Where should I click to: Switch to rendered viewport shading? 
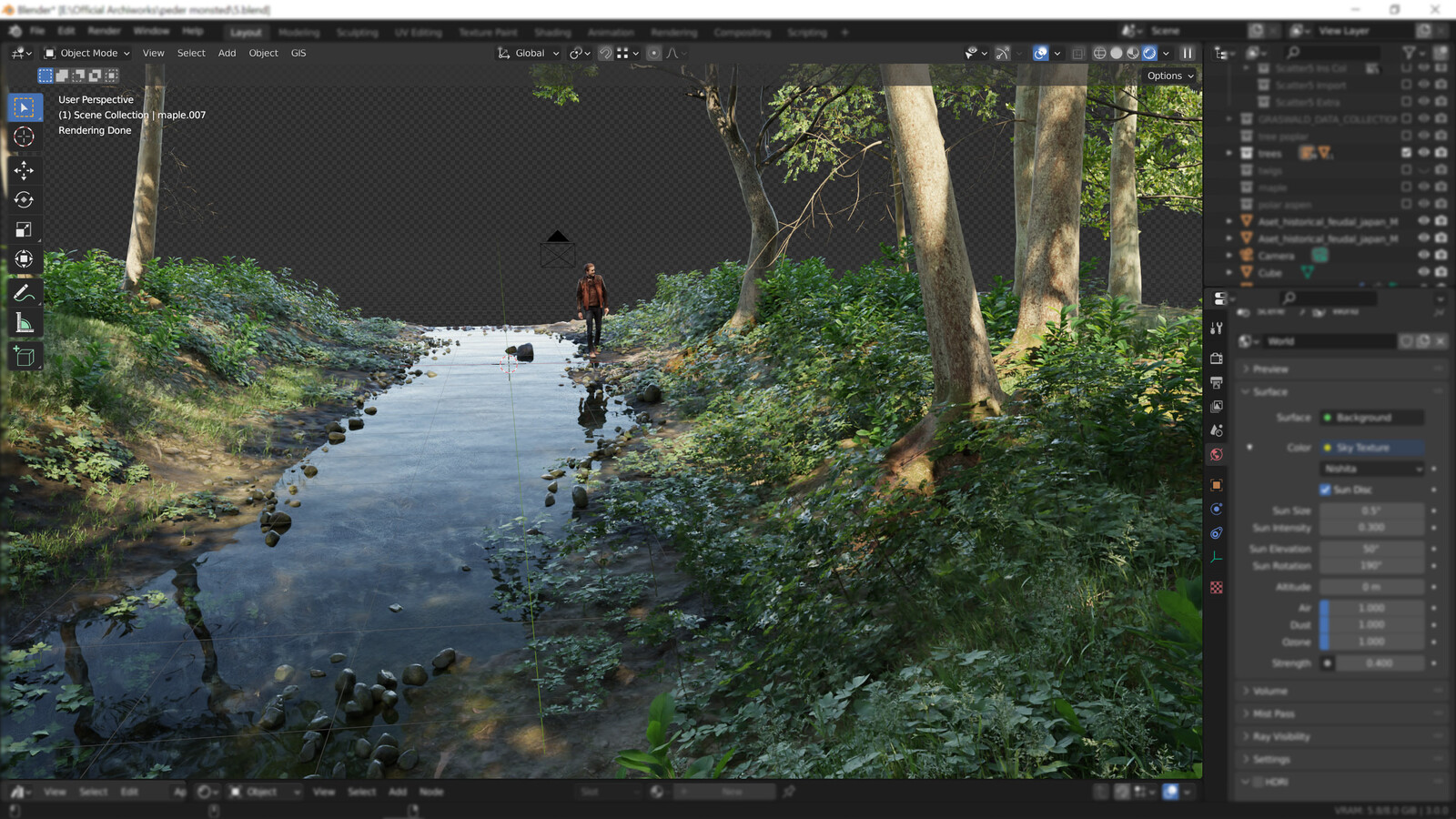[x=1149, y=53]
